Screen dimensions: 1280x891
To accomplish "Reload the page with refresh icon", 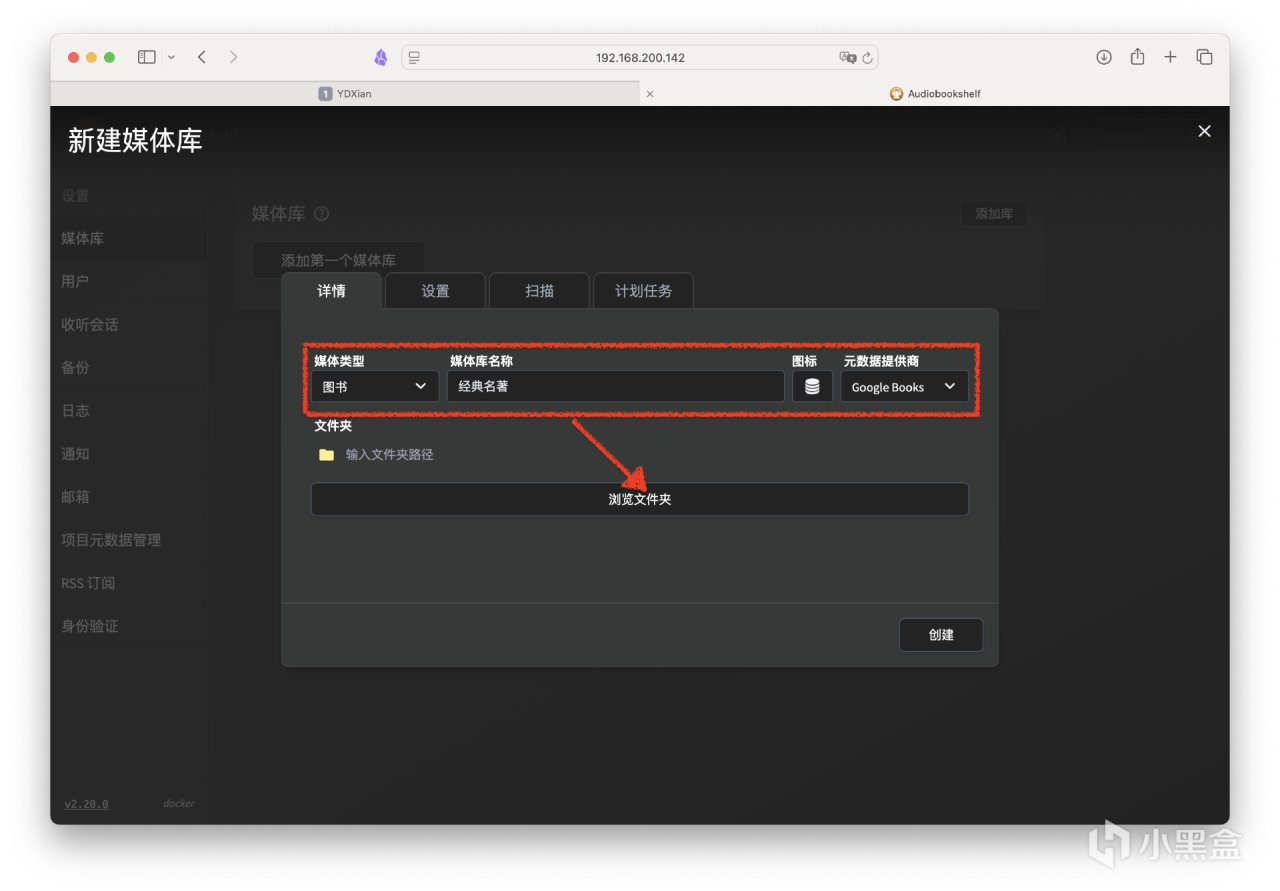I will coord(868,58).
